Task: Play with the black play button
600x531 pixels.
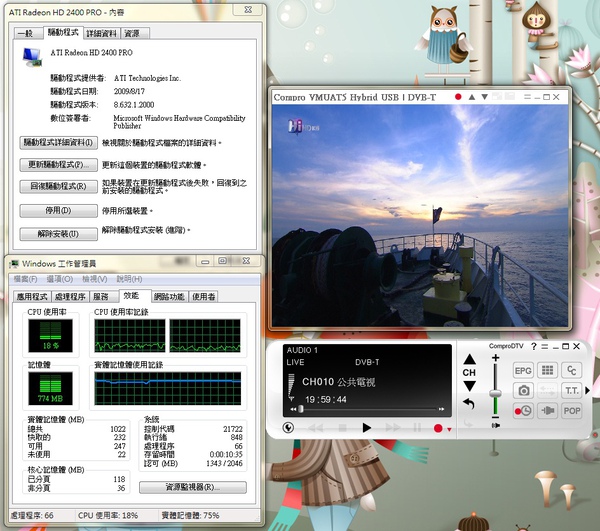Action: [x=367, y=428]
